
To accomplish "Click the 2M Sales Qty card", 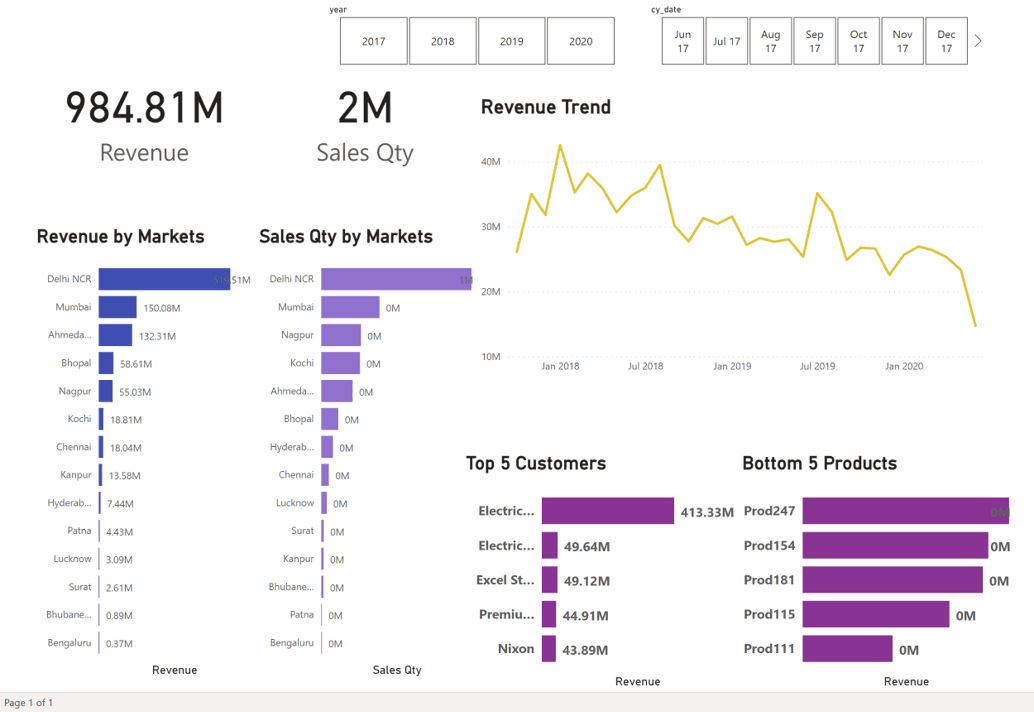I will [364, 124].
